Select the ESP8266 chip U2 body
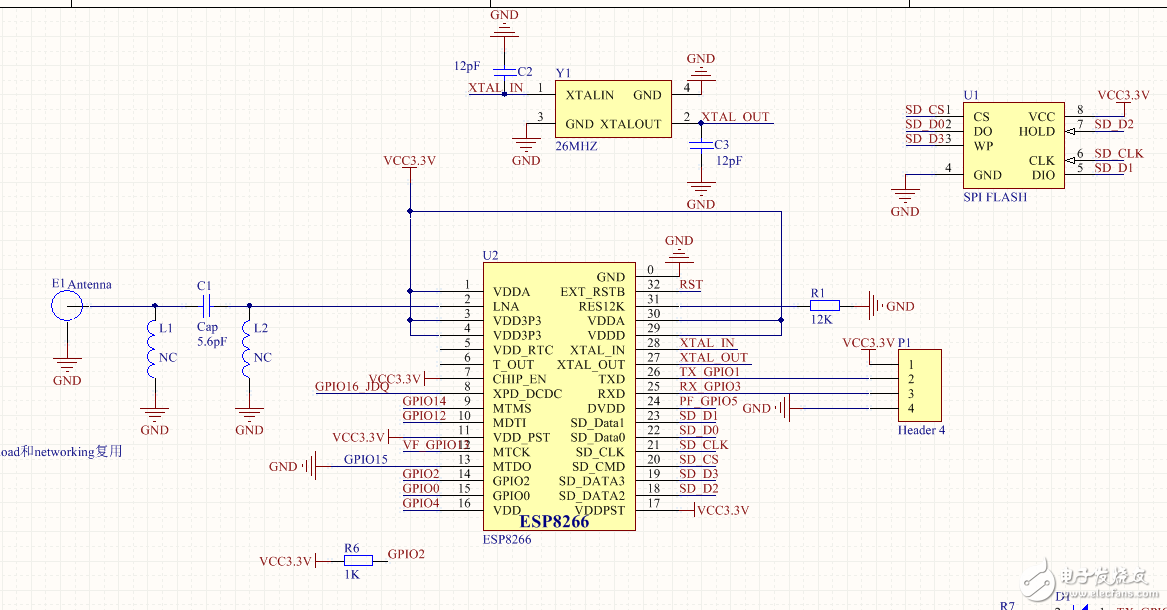Screen dimensions: 1167x610 tap(559, 396)
